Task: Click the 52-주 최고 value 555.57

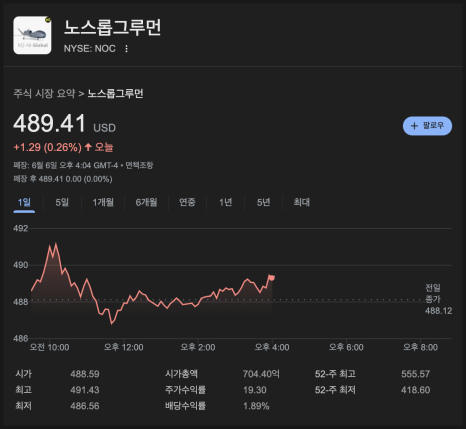Action: [415, 374]
